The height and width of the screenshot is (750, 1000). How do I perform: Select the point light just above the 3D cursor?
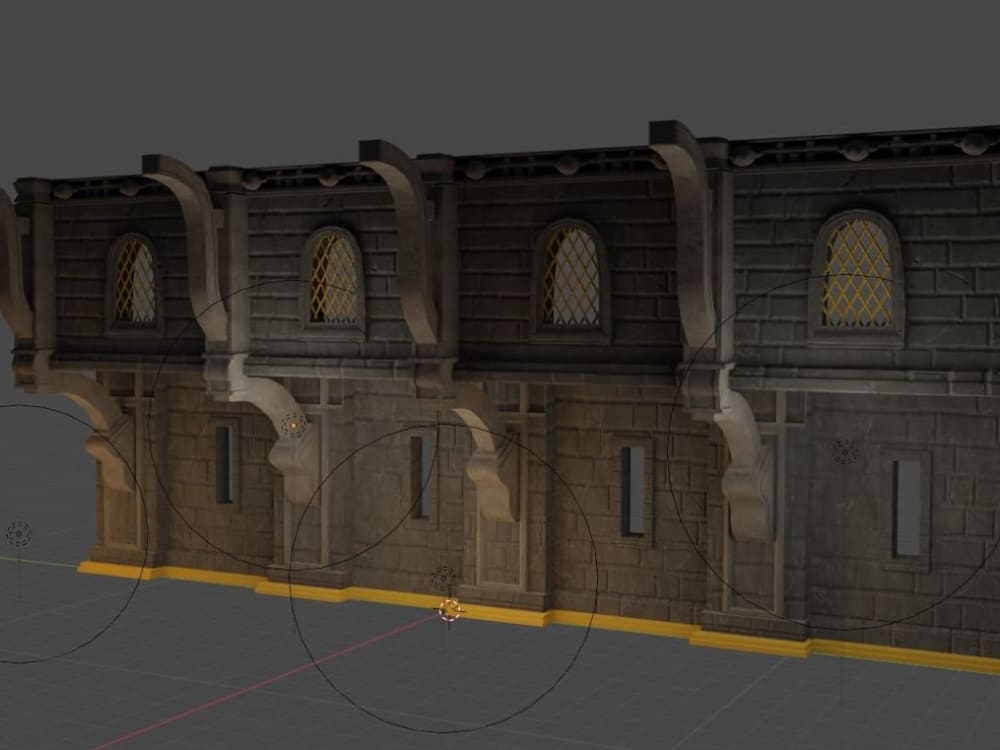point(443,578)
